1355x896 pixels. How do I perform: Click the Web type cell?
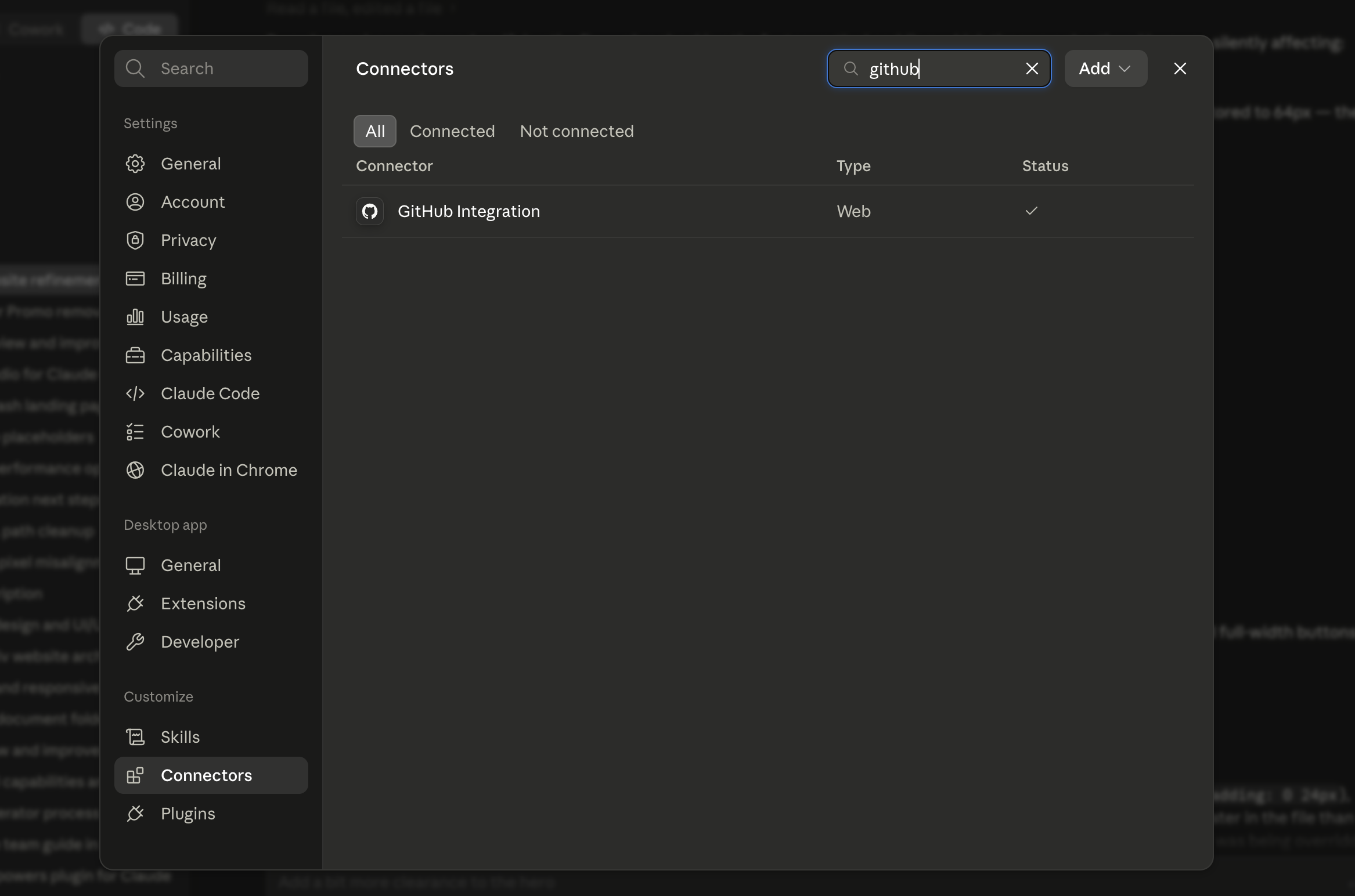pos(853,211)
